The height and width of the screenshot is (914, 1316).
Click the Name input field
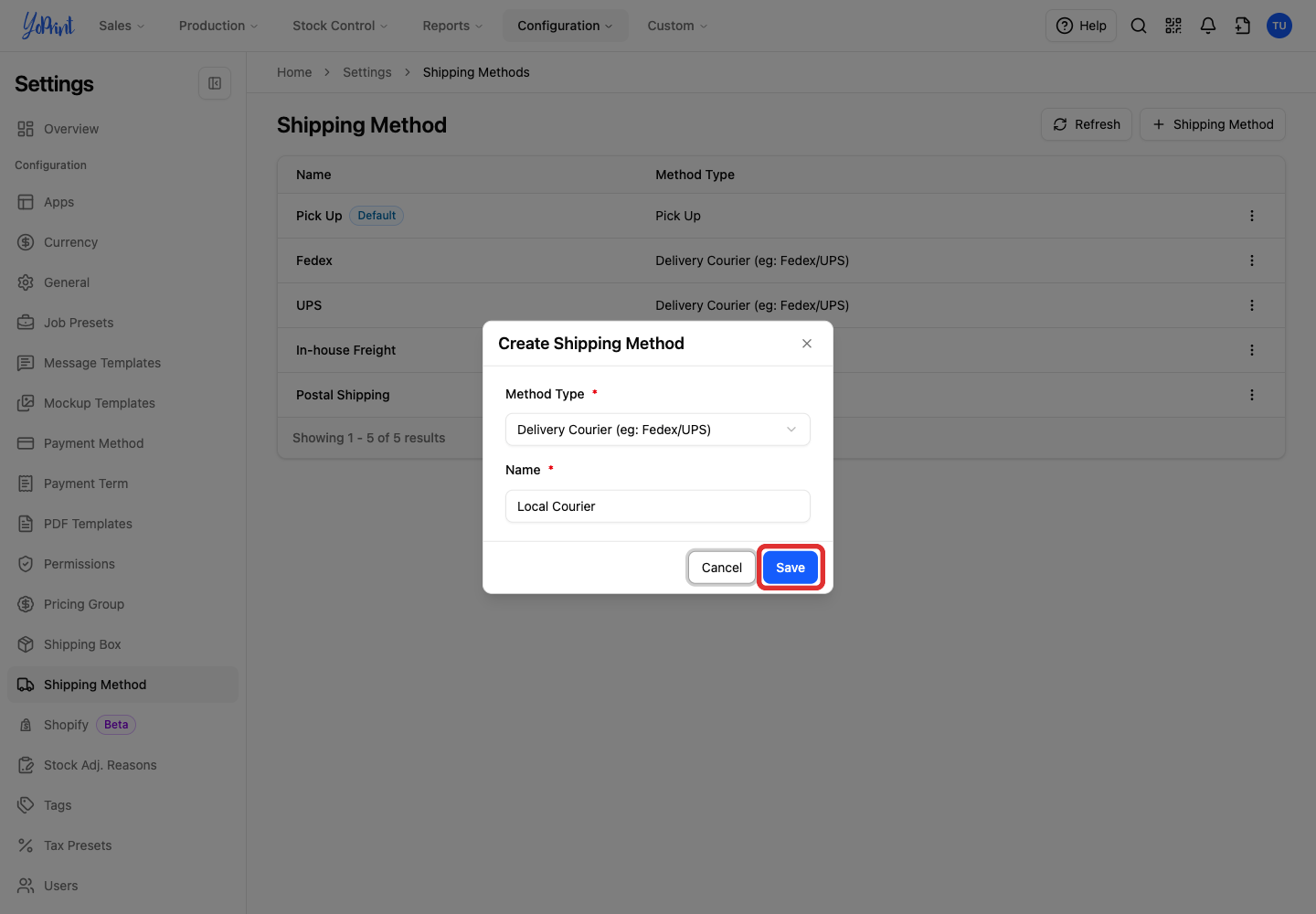[x=658, y=506]
